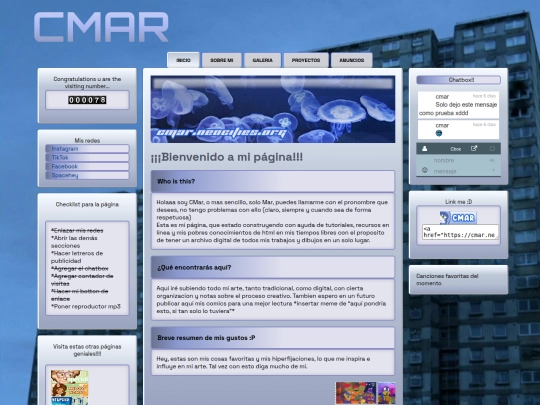Image resolution: width=540 pixels, height=405 pixels.
Task: Click the small purple stamp at bottom right
Action: click(x=387, y=393)
